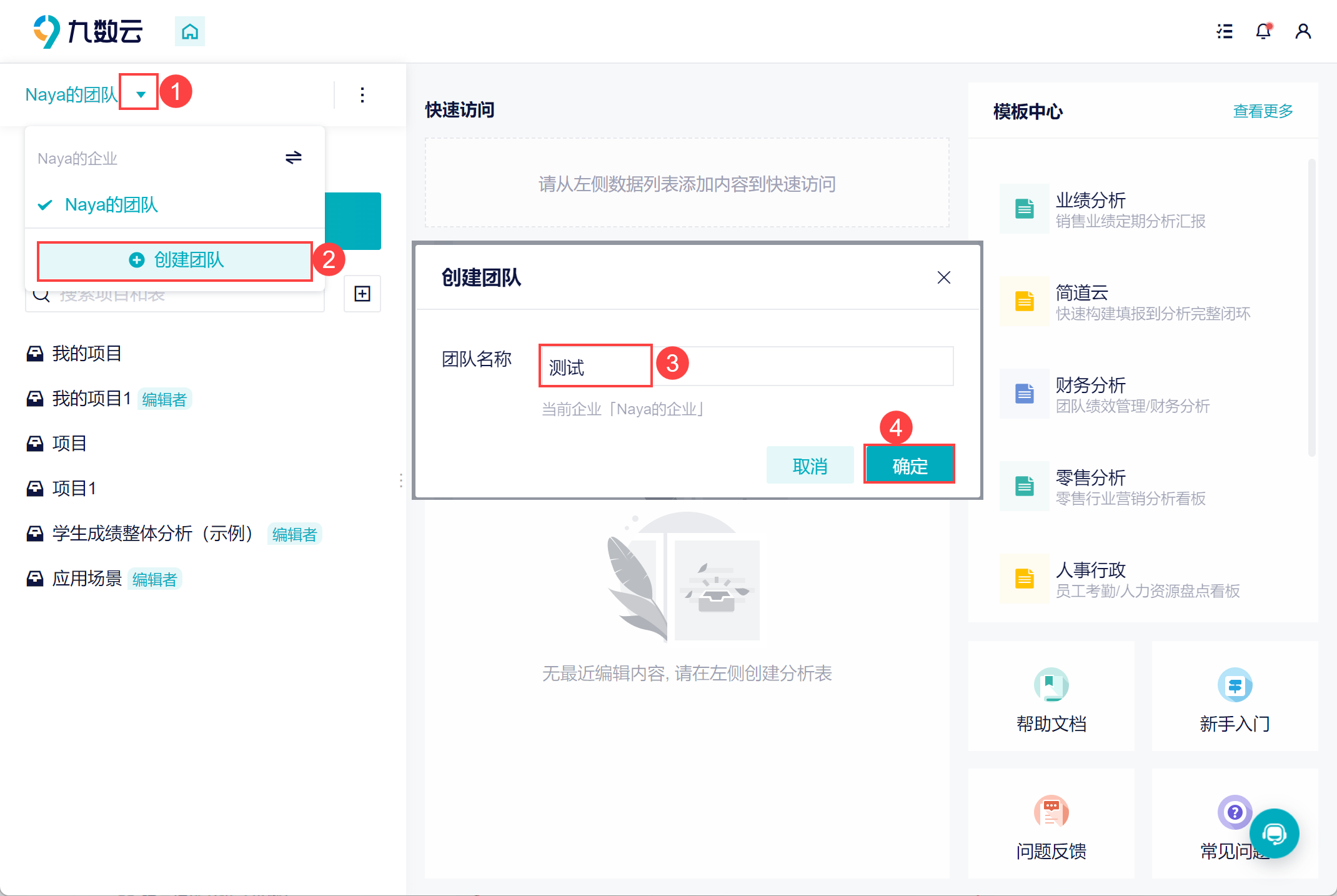
Task: Expand the Naya的团队 team dropdown arrow
Action: point(141,94)
